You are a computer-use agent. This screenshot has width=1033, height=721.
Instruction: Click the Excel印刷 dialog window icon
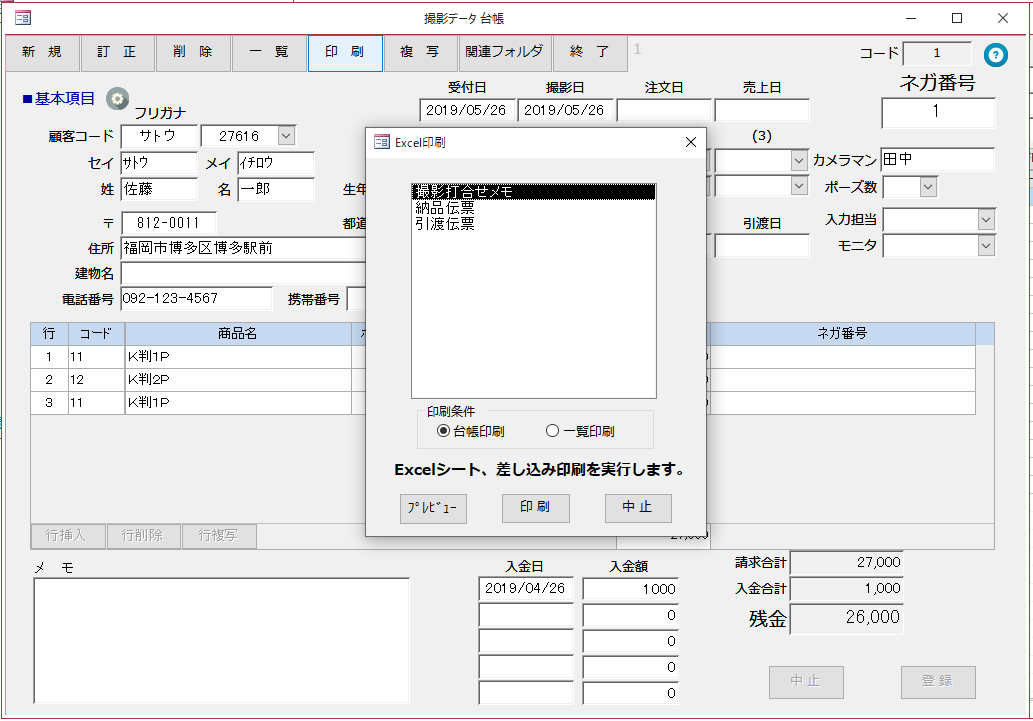point(380,142)
